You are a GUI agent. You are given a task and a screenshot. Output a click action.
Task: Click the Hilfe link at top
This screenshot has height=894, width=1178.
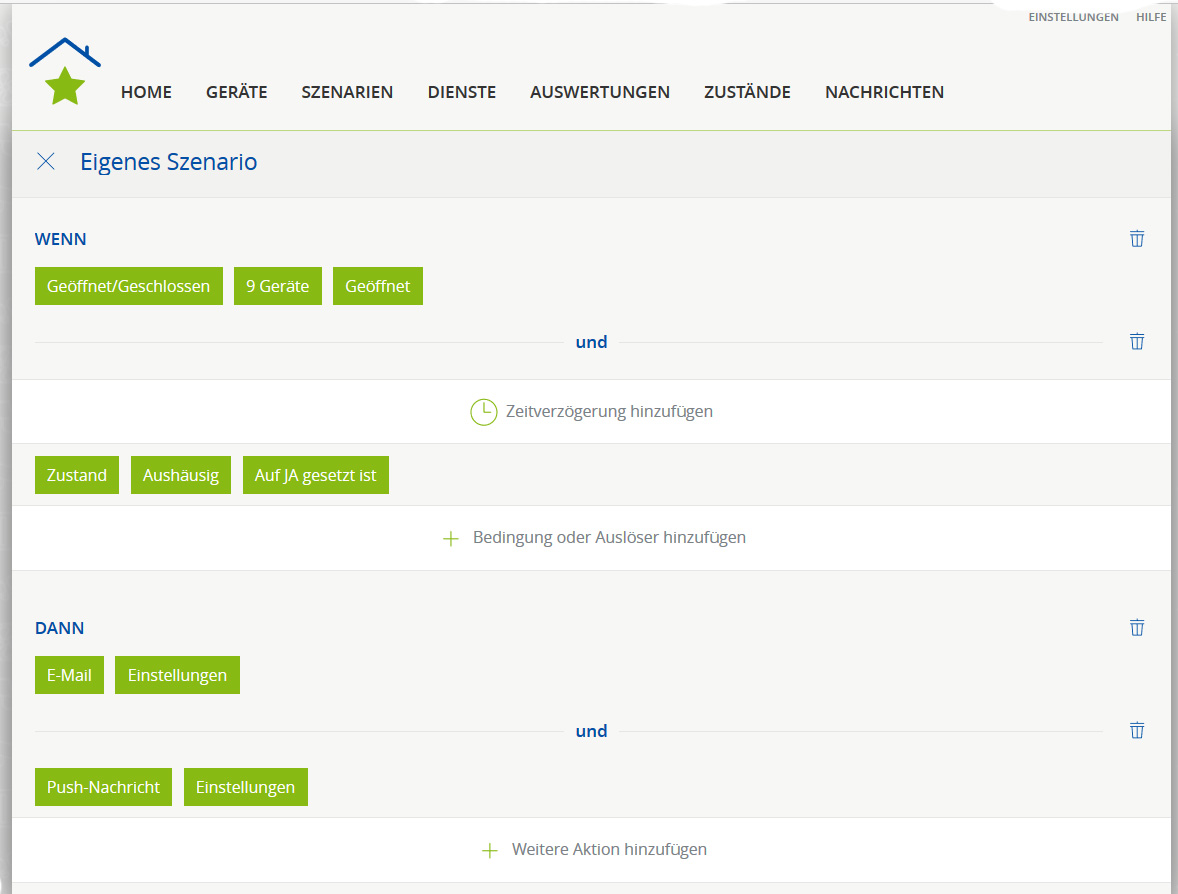point(1150,17)
